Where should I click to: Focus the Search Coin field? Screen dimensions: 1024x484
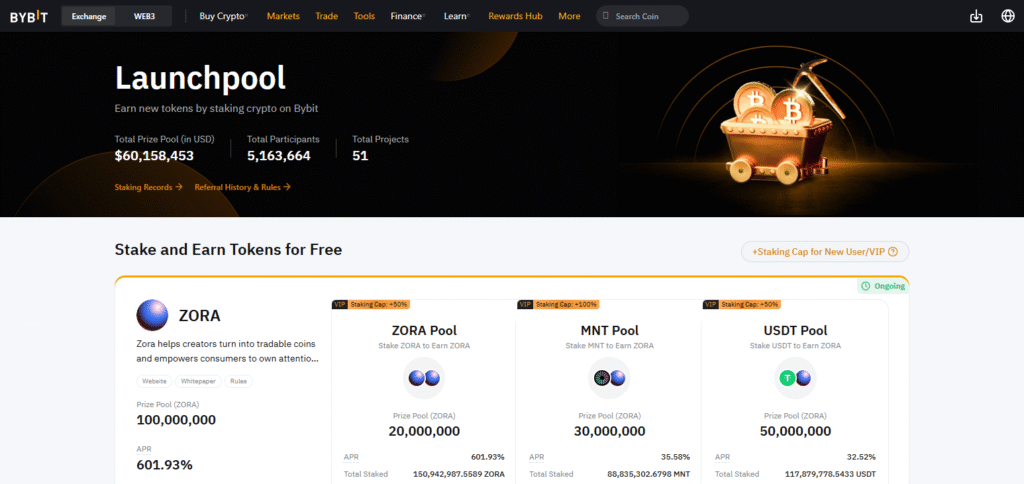coord(642,16)
